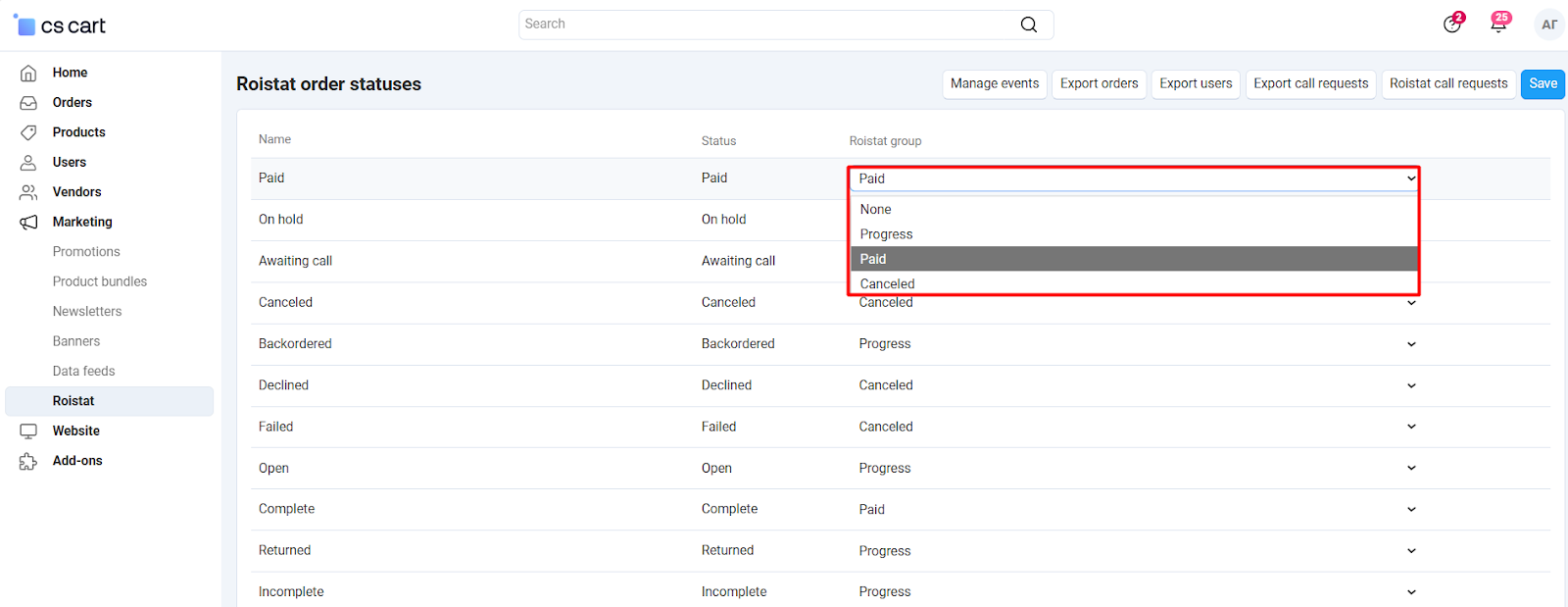This screenshot has height=607, width=1568.
Task: Click the CS-Cart logo
Action: point(60,25)
